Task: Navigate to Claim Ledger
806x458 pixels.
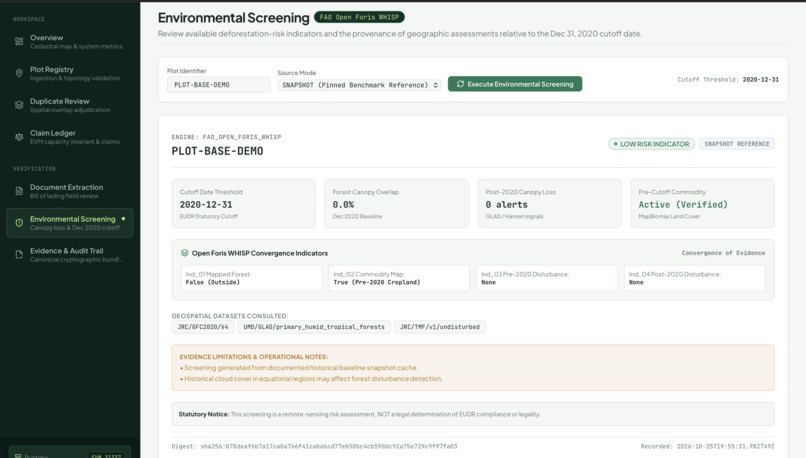Action: click(x=70, y=137)
